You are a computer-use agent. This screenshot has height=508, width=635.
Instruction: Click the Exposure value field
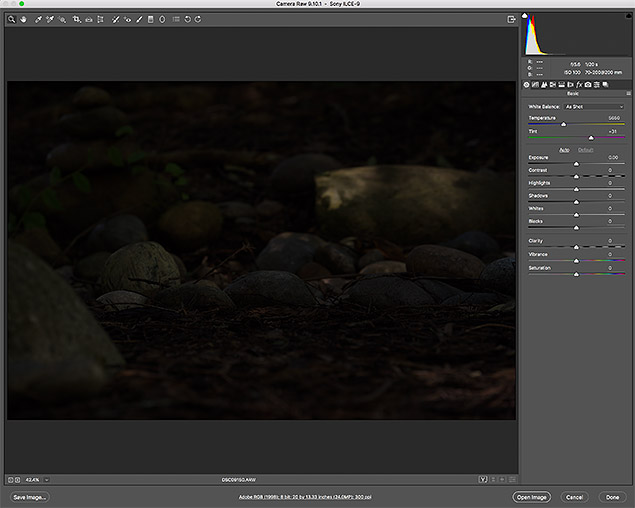point(613,157)
